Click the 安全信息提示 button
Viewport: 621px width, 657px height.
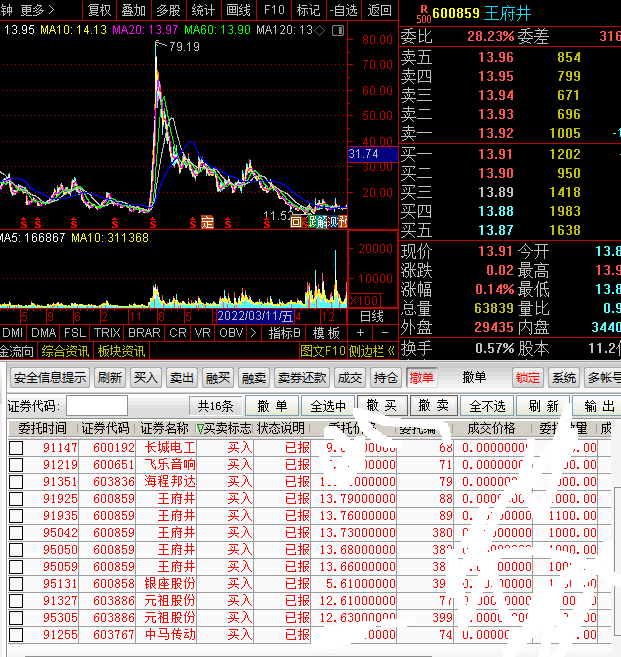click(50, 378)
